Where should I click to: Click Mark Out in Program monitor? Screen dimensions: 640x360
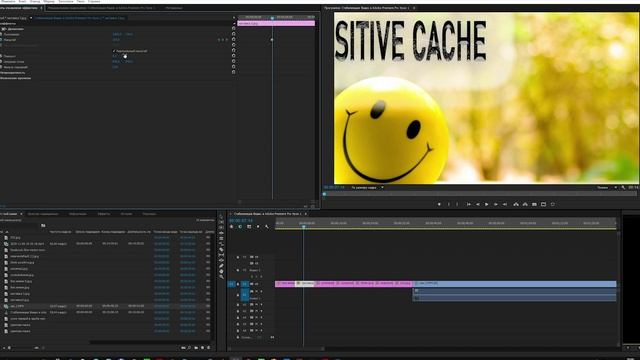tap(457, 204)
